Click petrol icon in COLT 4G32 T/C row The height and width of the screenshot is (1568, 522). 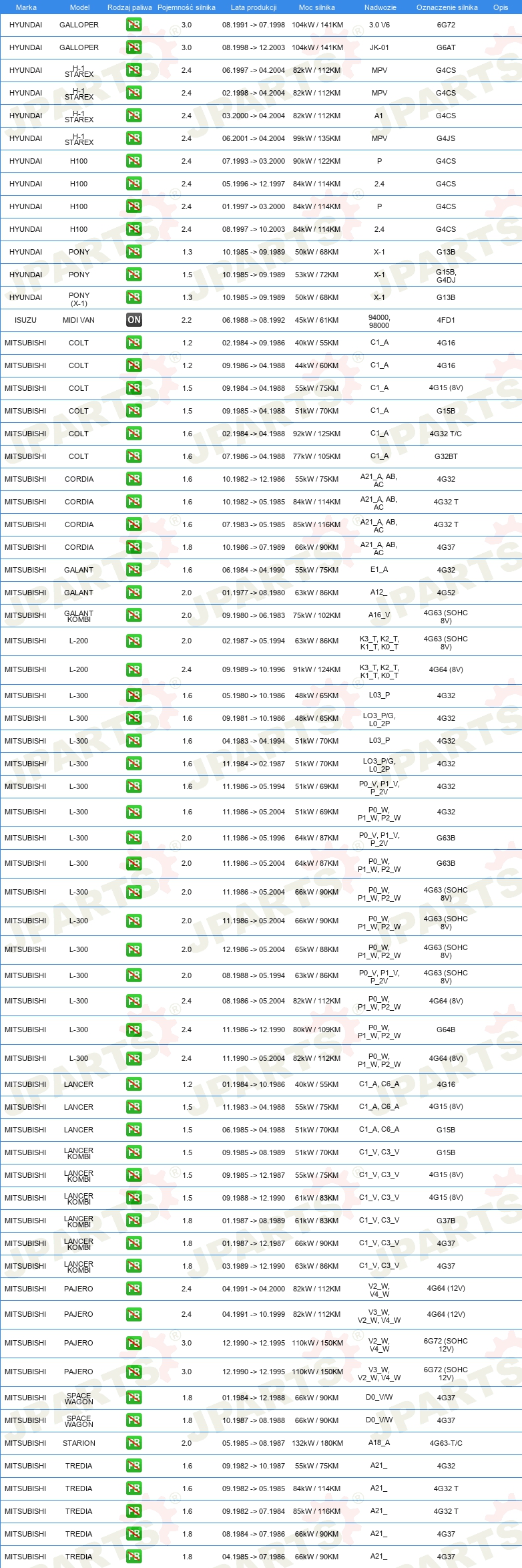tap(134, 434)
